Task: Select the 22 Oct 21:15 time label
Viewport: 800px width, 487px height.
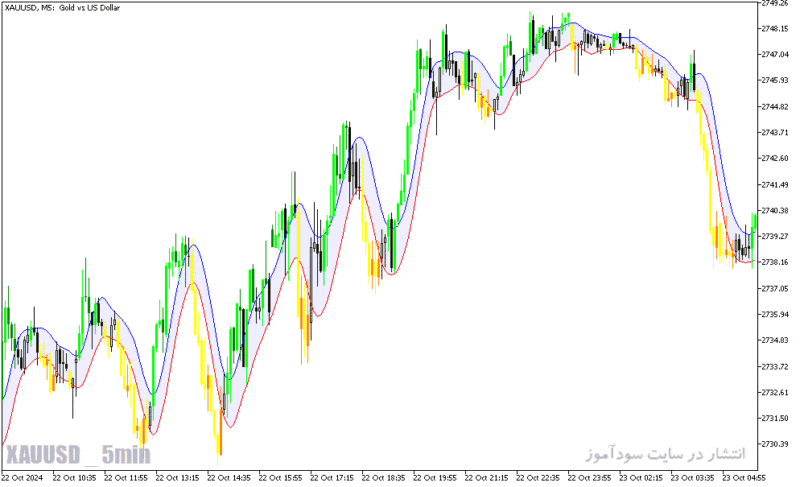Action: coord(486,478)
